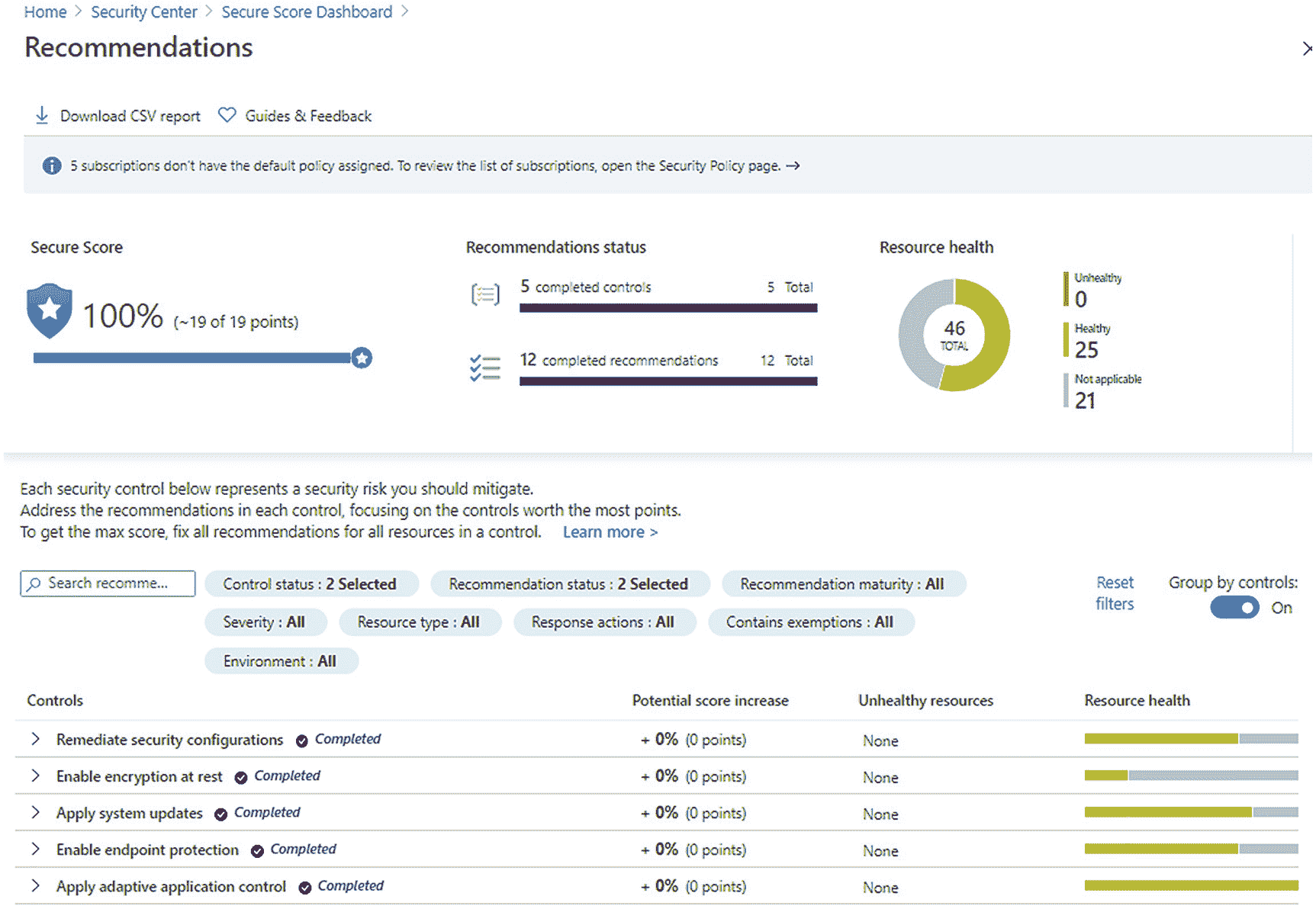Click the search magnifier icon
The height and width of the screenshot is (909, 1316).
click(x=34, y=584)
